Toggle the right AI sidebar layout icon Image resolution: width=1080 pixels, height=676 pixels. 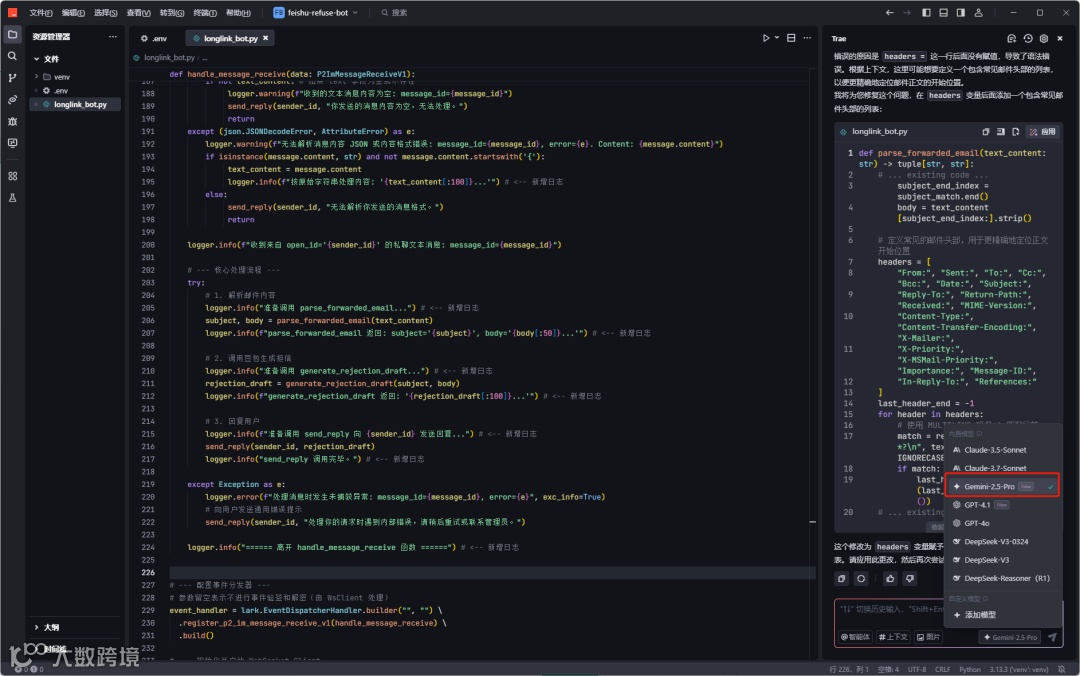pos(961,12)
